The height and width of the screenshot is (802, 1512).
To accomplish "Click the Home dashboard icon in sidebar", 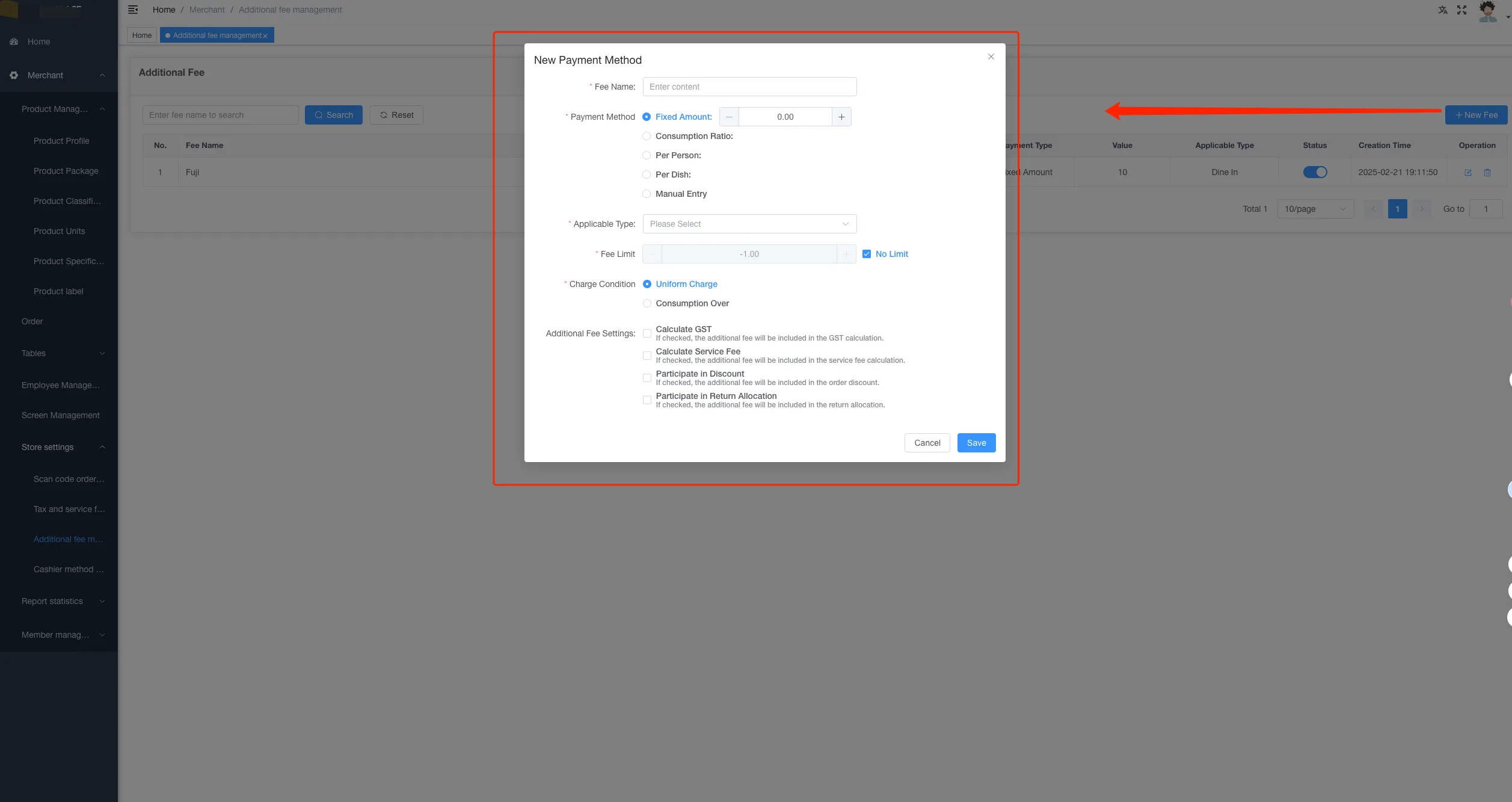I will tap(14, 42).
